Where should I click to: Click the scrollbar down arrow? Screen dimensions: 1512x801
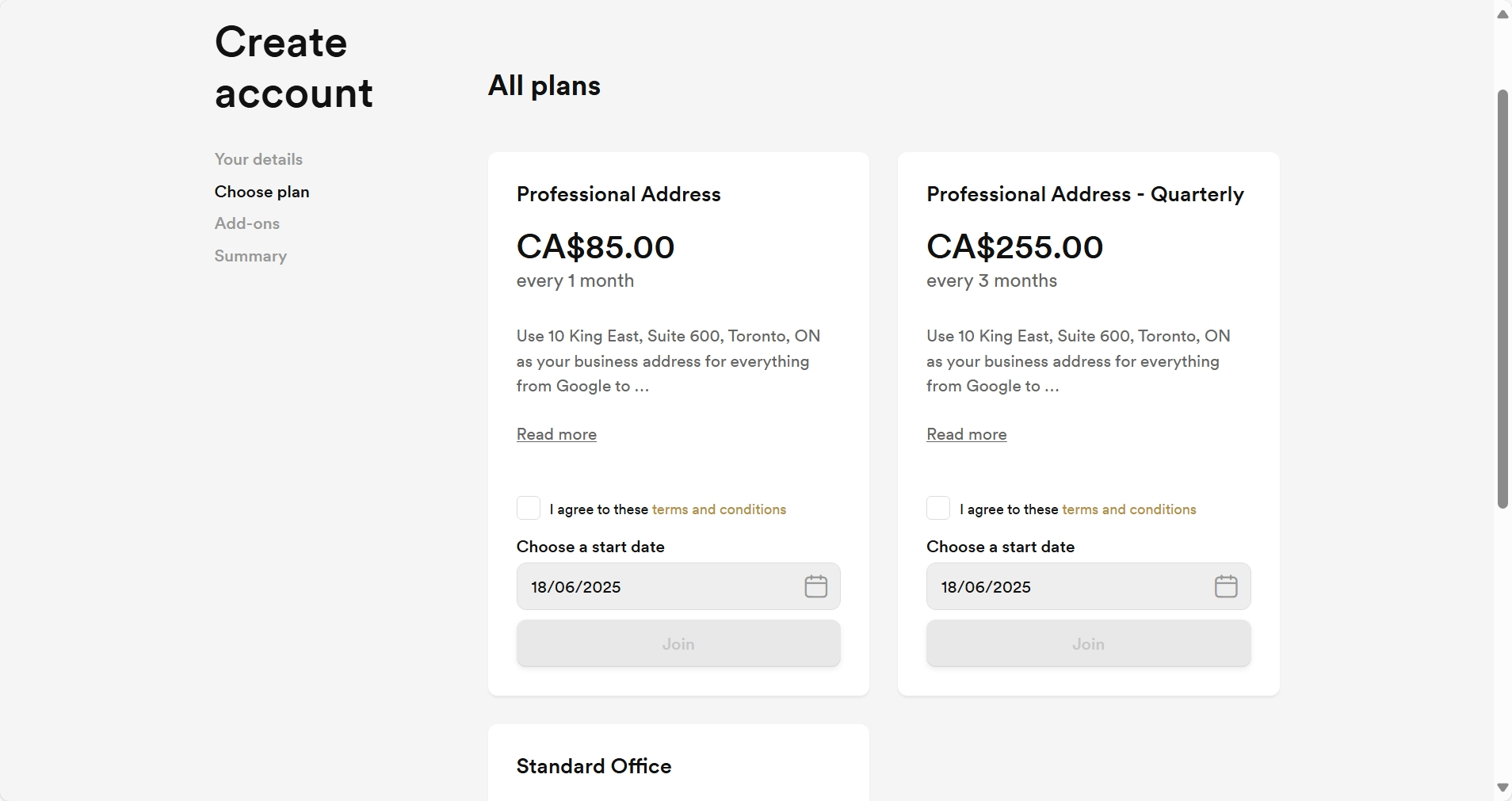pyautogui.click(x=1502, y=788)
